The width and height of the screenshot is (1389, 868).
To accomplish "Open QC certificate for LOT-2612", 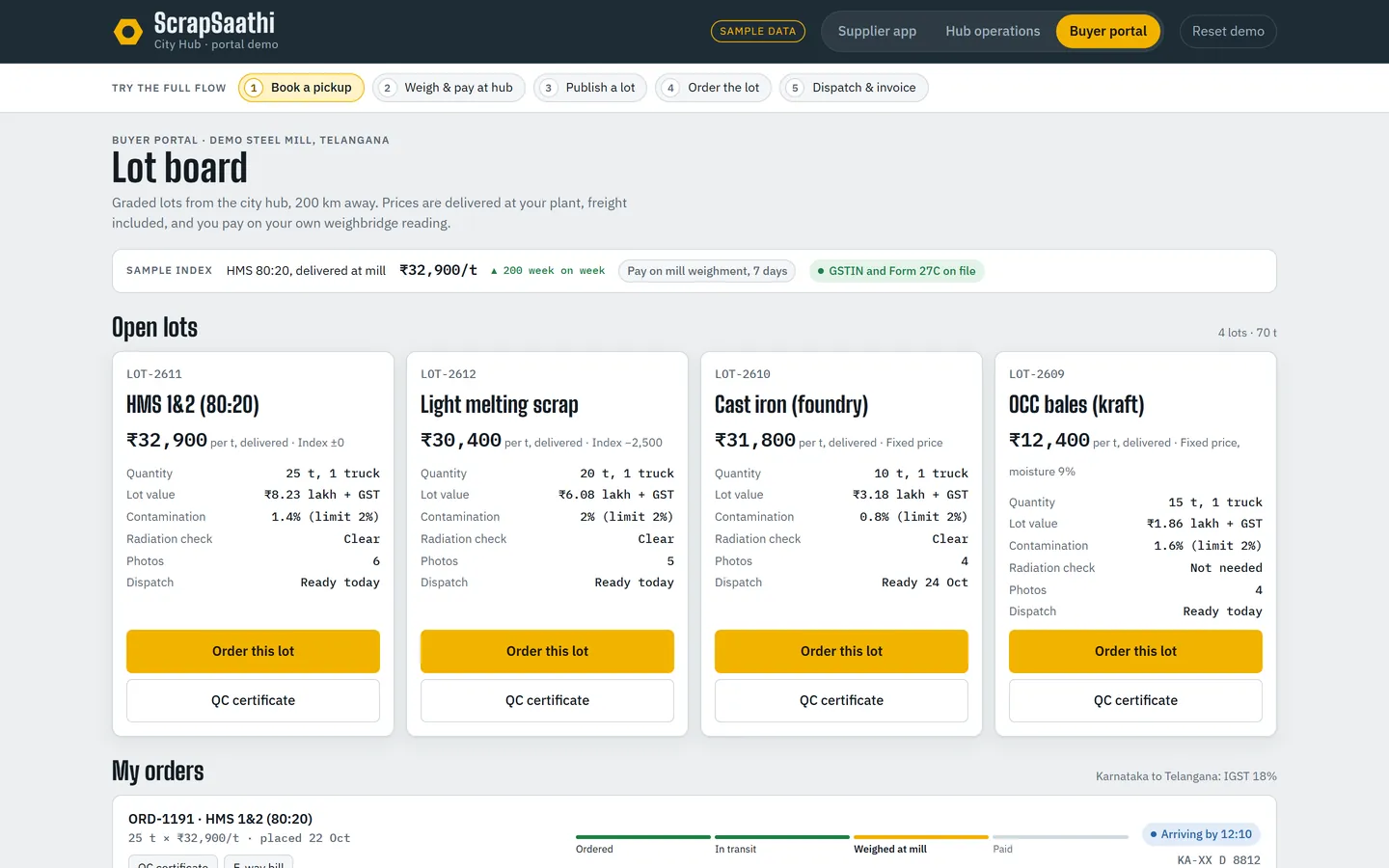I will pos(547,700).
